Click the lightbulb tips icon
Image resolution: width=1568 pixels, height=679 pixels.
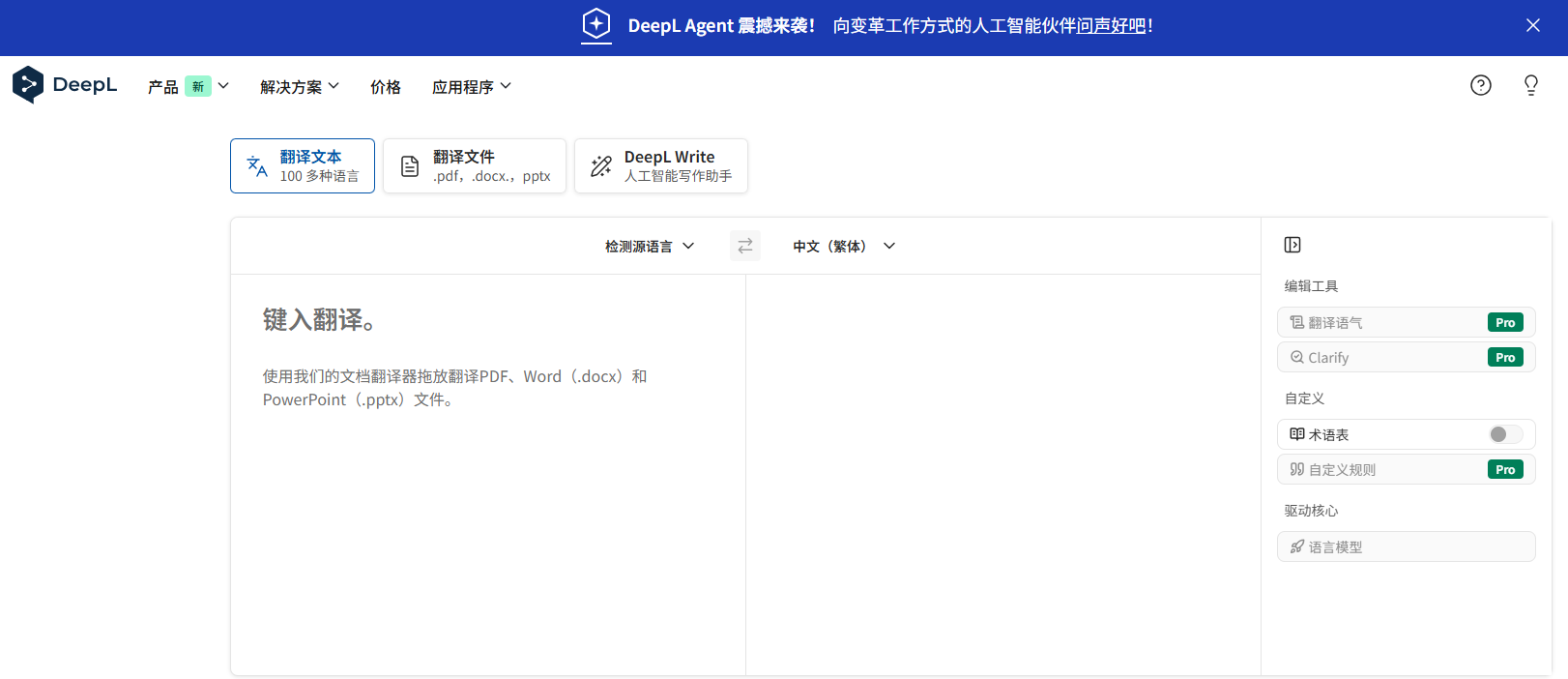click(x=1530, y=85)
